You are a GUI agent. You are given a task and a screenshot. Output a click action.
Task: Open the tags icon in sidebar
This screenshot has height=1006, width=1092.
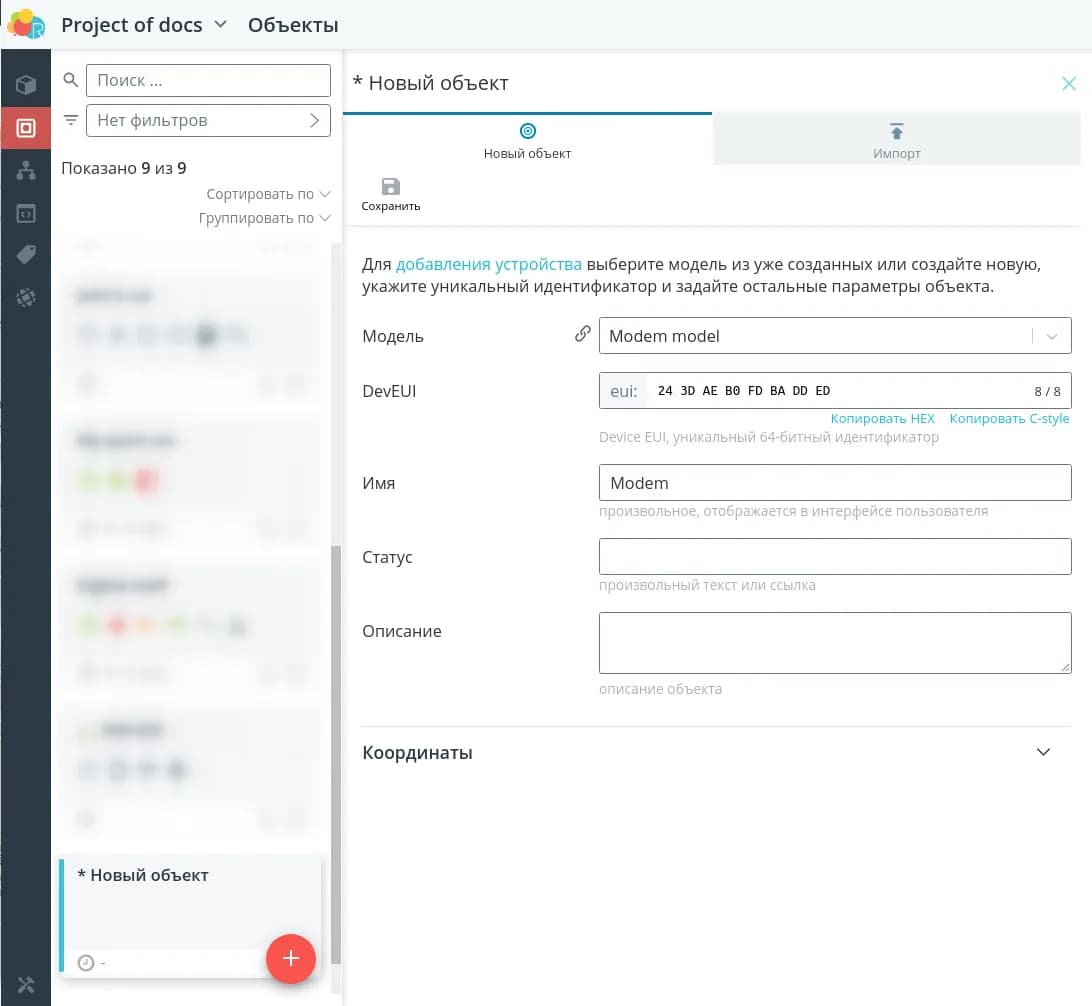(x=26, y=255)
